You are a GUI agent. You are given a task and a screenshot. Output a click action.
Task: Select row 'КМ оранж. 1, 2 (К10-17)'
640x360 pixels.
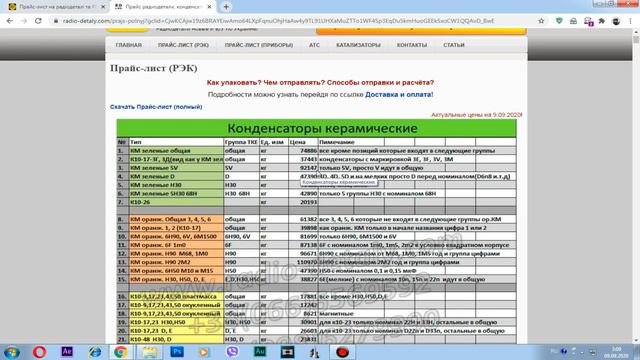pyautogui.click(x=316, y=228)
